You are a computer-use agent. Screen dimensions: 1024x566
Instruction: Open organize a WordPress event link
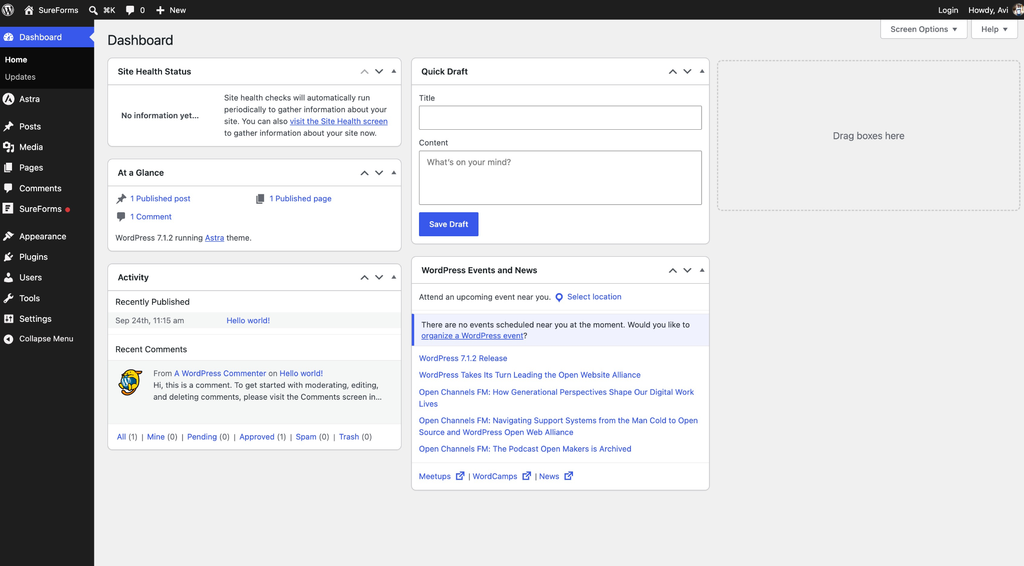472,336
